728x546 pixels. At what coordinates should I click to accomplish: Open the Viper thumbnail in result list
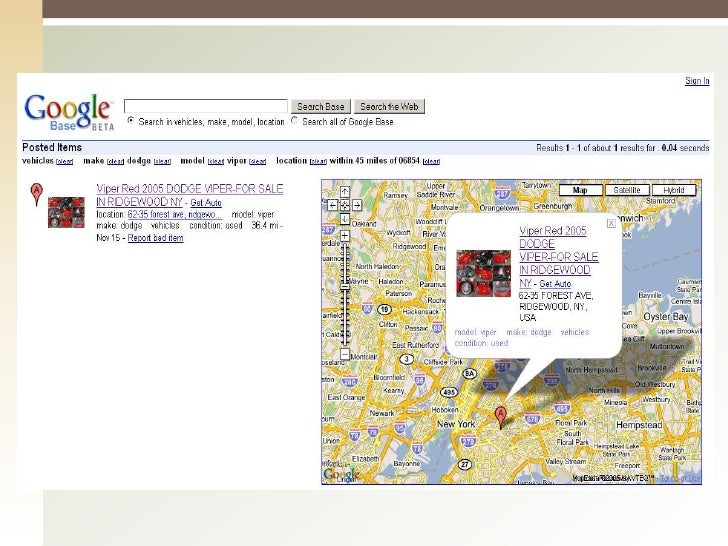point(66,212)
